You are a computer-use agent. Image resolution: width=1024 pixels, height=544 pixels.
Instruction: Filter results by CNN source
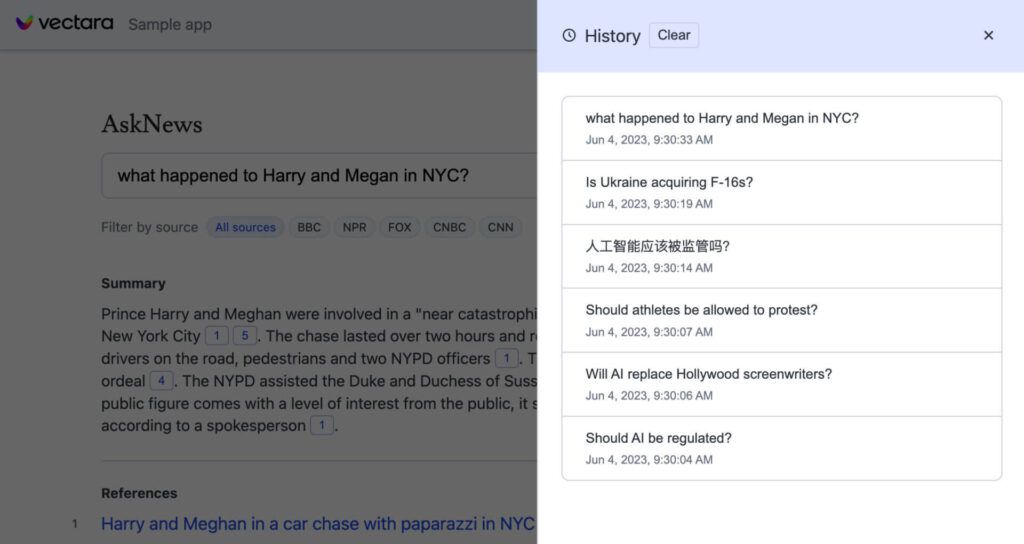(500, 227)
